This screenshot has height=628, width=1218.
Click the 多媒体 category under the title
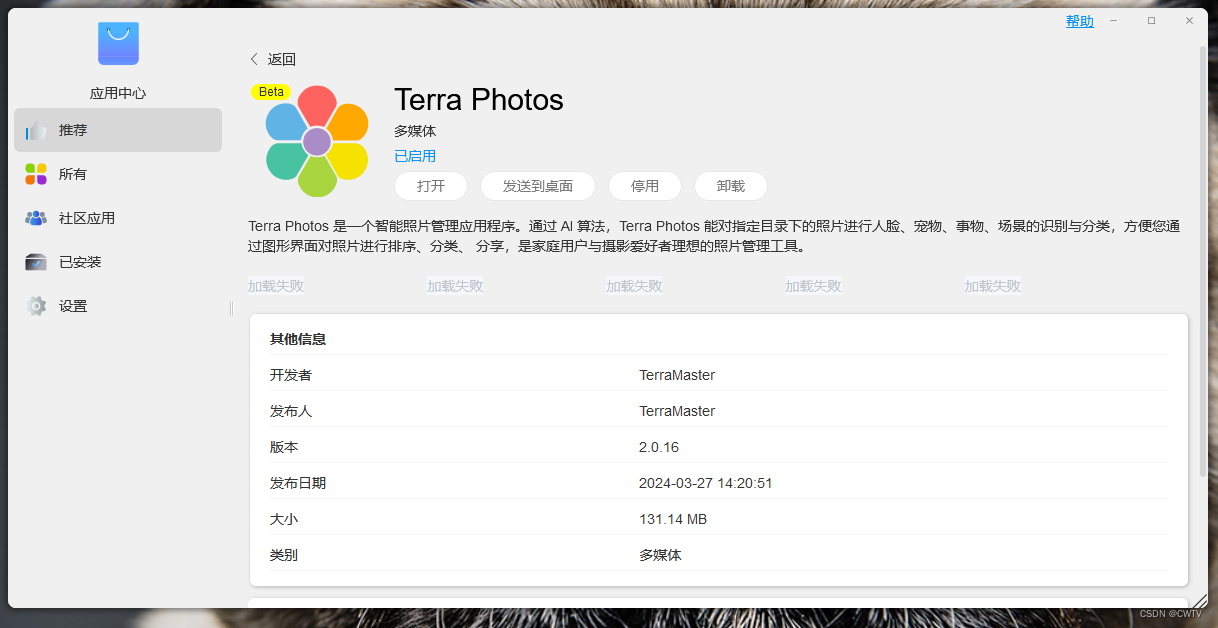coord(415,131)
